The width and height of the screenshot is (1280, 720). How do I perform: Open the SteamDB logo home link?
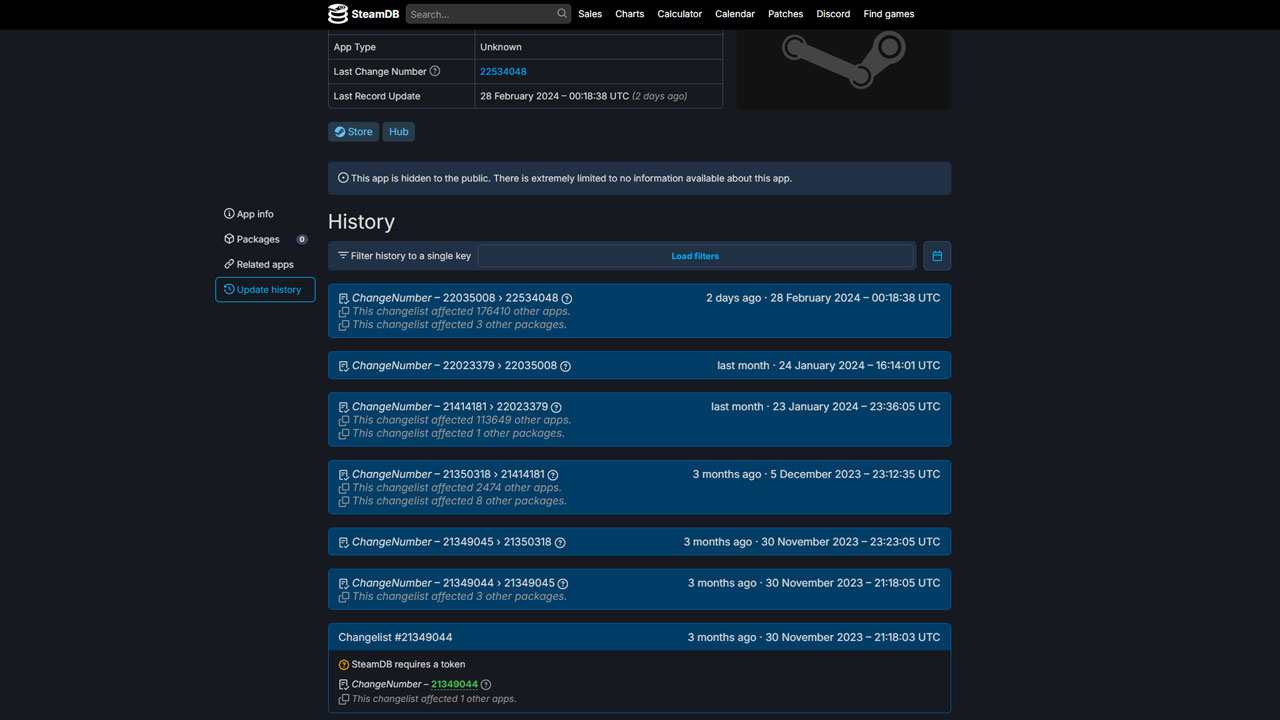tap(364, 14)
